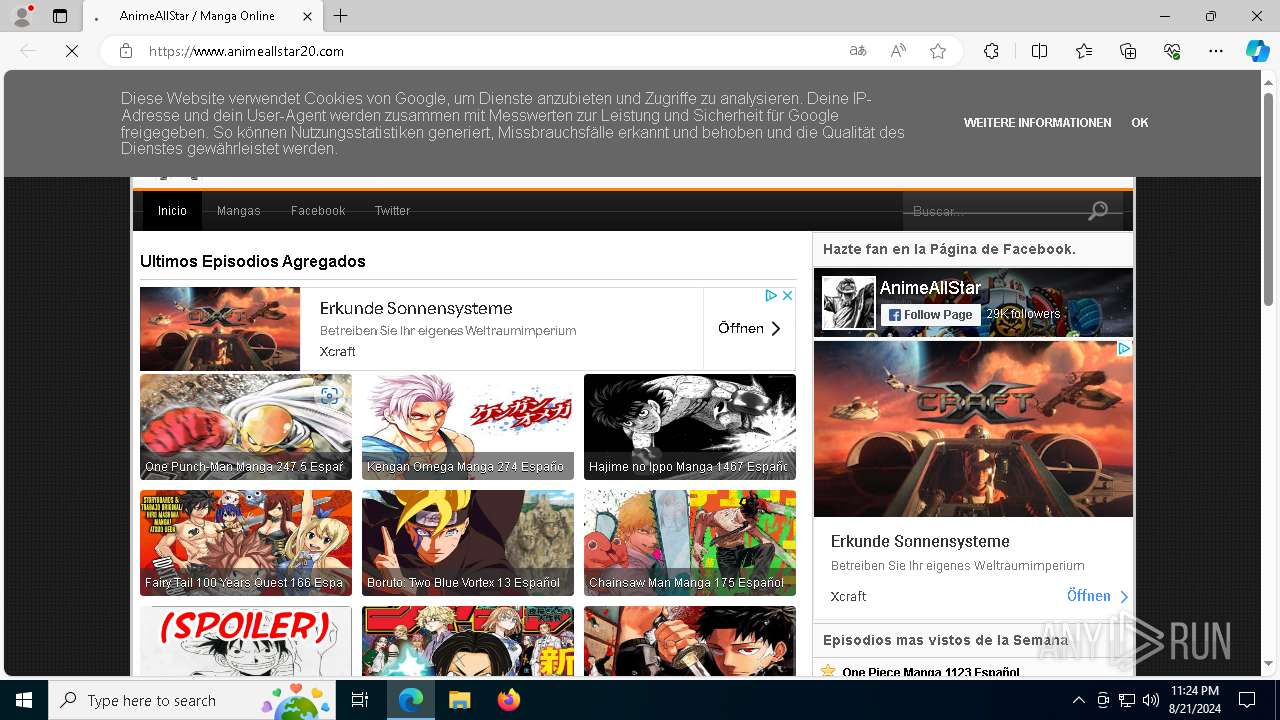Open Edge settings and more menu

(x=1216, y=51)
